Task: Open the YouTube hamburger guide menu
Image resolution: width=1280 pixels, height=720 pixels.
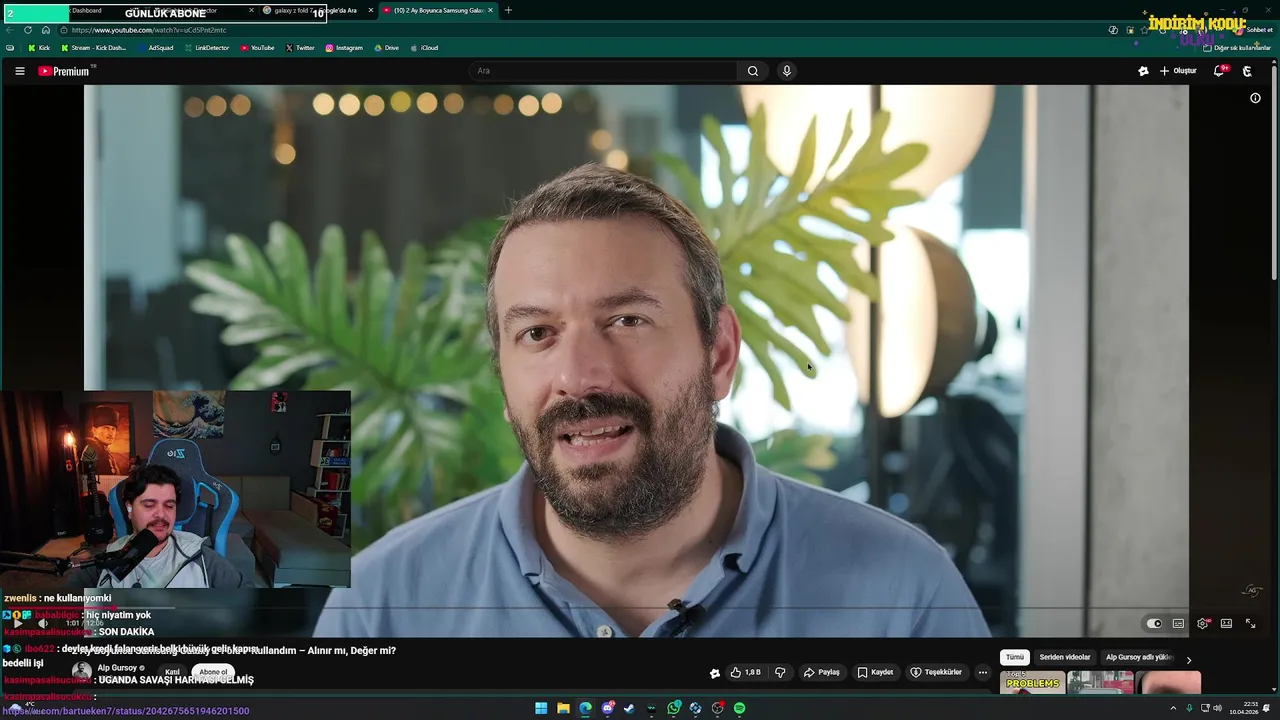Action: pyautogui.click(x=19, y=71)
